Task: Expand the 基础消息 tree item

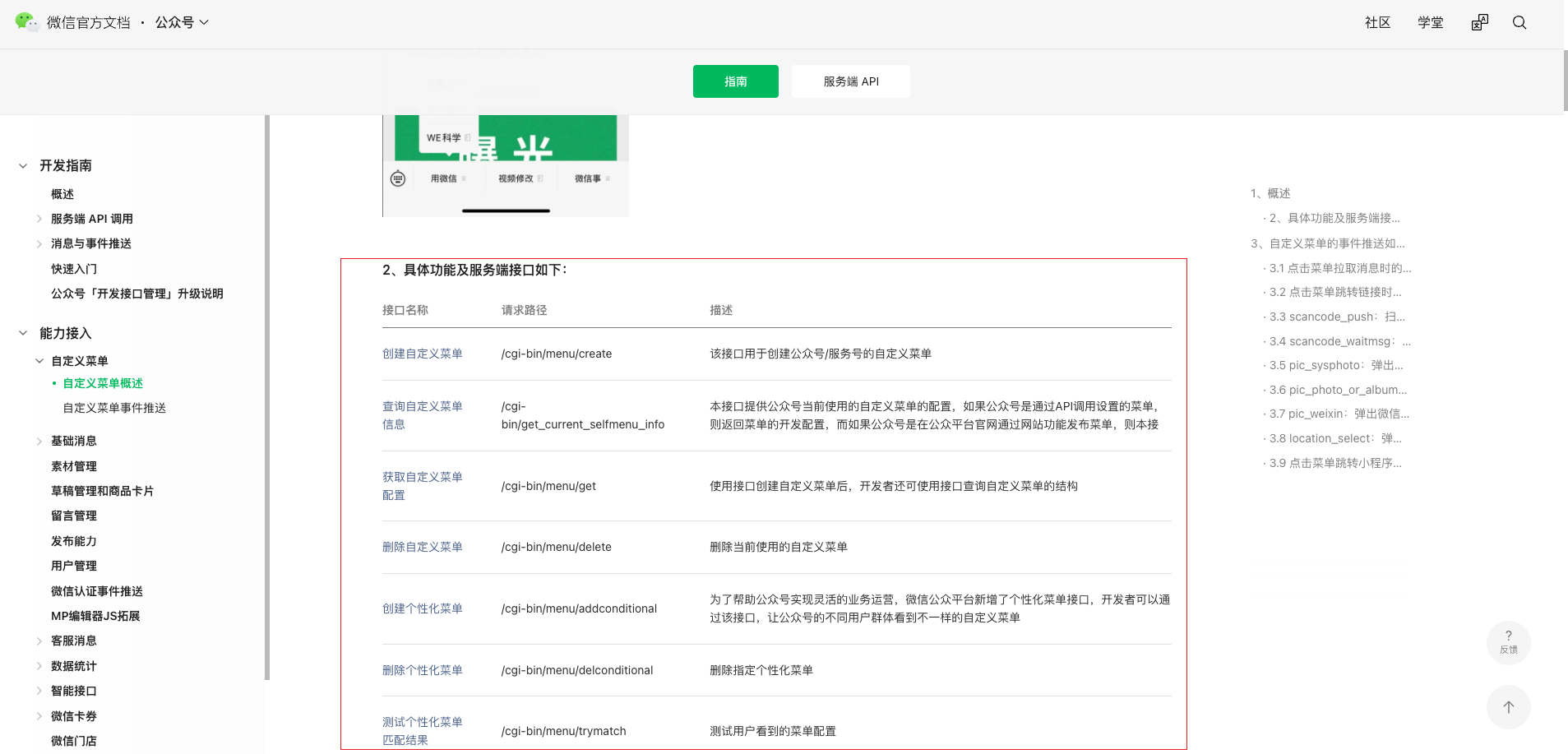Action: 39,442
